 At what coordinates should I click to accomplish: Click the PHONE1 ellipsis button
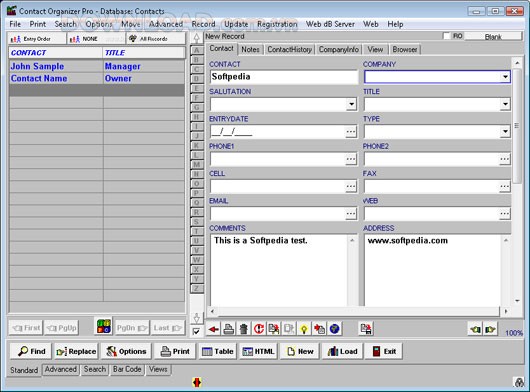(x=351, y=159)
